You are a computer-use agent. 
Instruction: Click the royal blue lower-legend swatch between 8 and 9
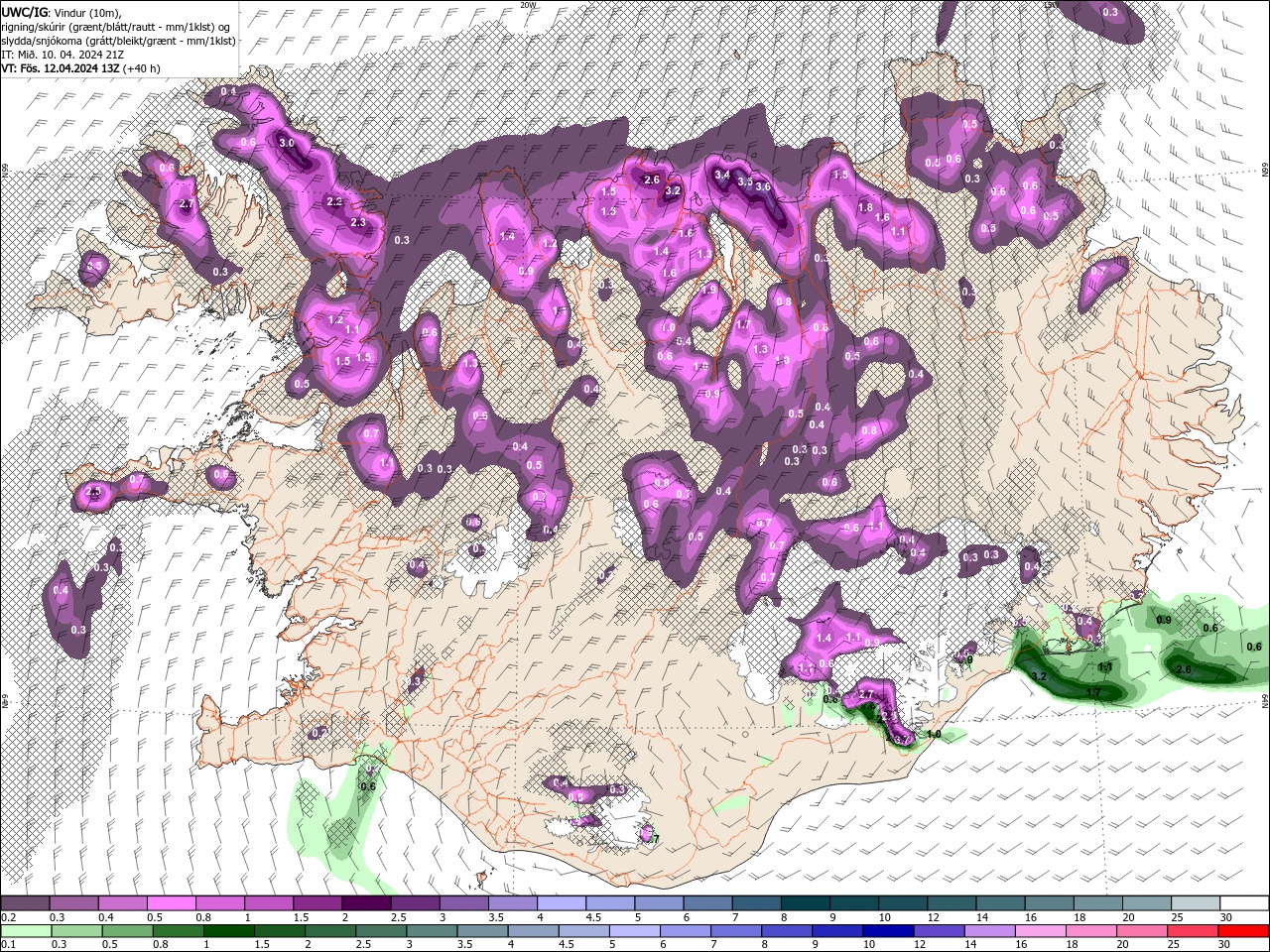click(787, 931)
